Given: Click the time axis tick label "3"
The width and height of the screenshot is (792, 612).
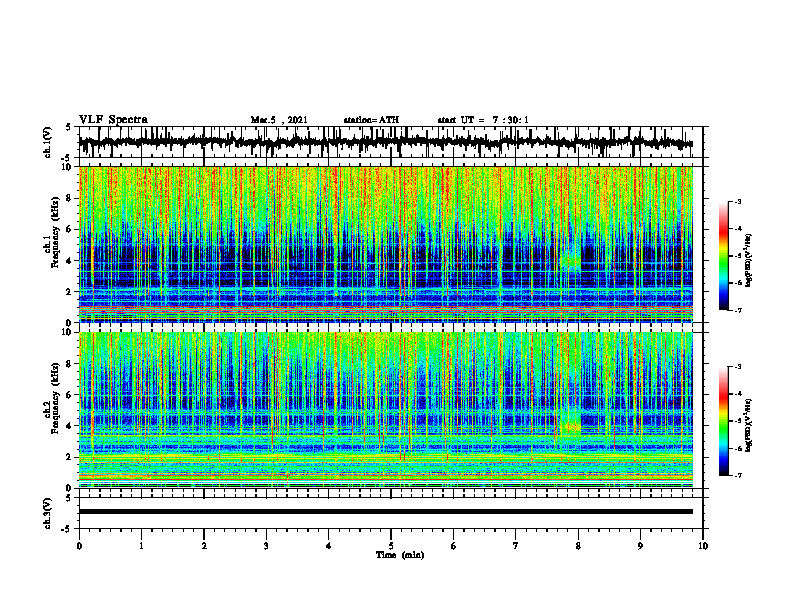Looking at the screenshot, I should pyautogui.click(x=266, y=546).
